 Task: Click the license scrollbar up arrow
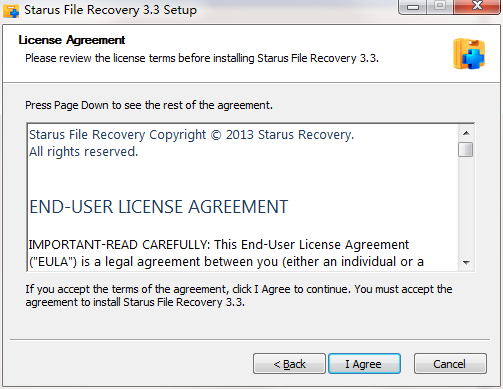click(x=466, y=133)
